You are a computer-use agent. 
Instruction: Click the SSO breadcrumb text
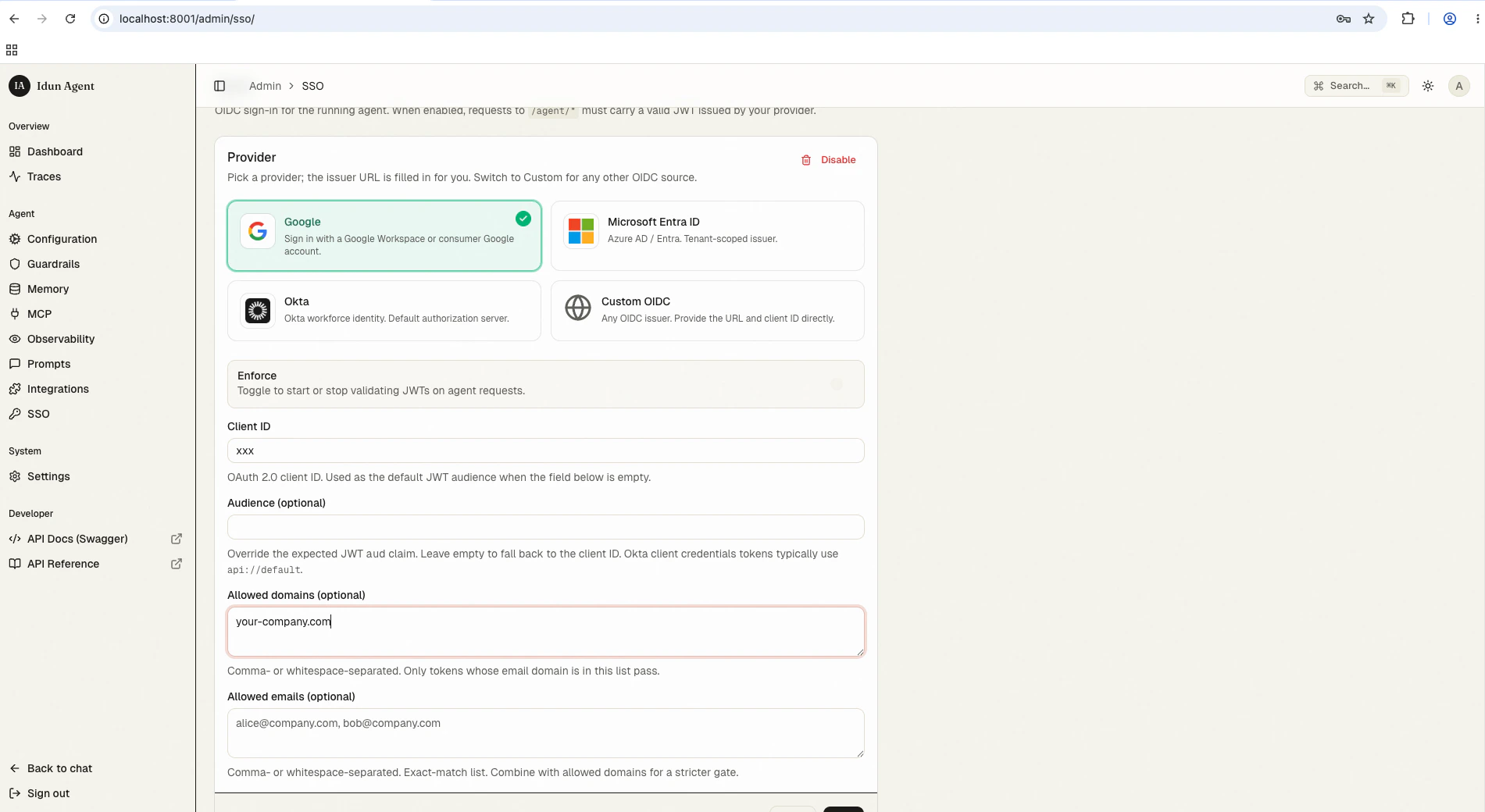(312, 86)
